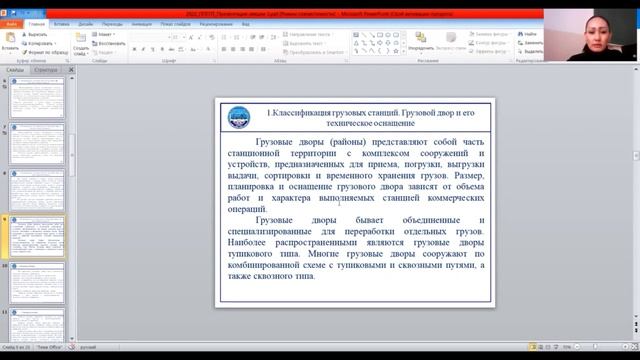
Task: Open the Анимация ribbon tab
Action: point(141,24)
